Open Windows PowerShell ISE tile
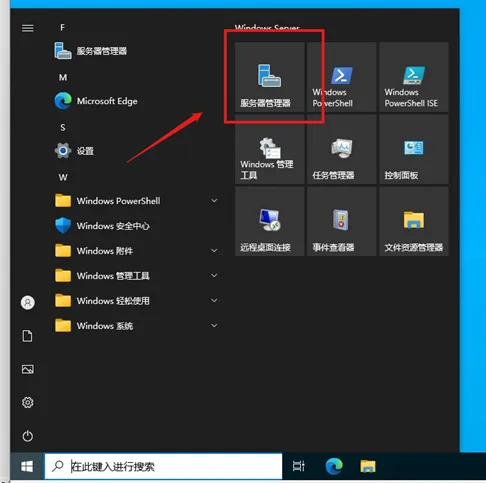The width and height of the screenshot is (486, 483). point(414,77)
